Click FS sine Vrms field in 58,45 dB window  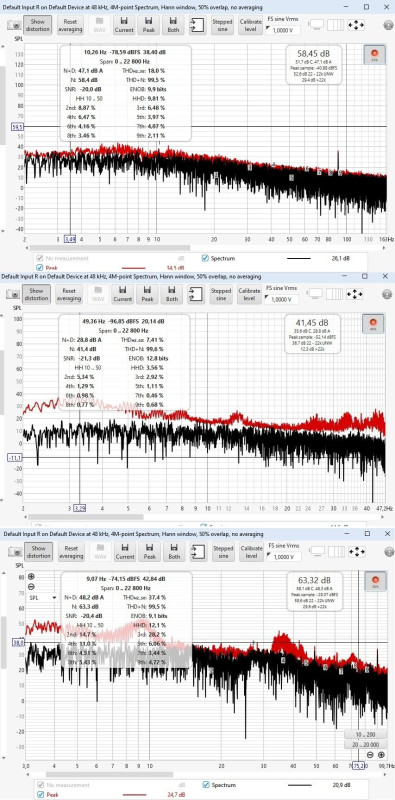pos(283,30)
